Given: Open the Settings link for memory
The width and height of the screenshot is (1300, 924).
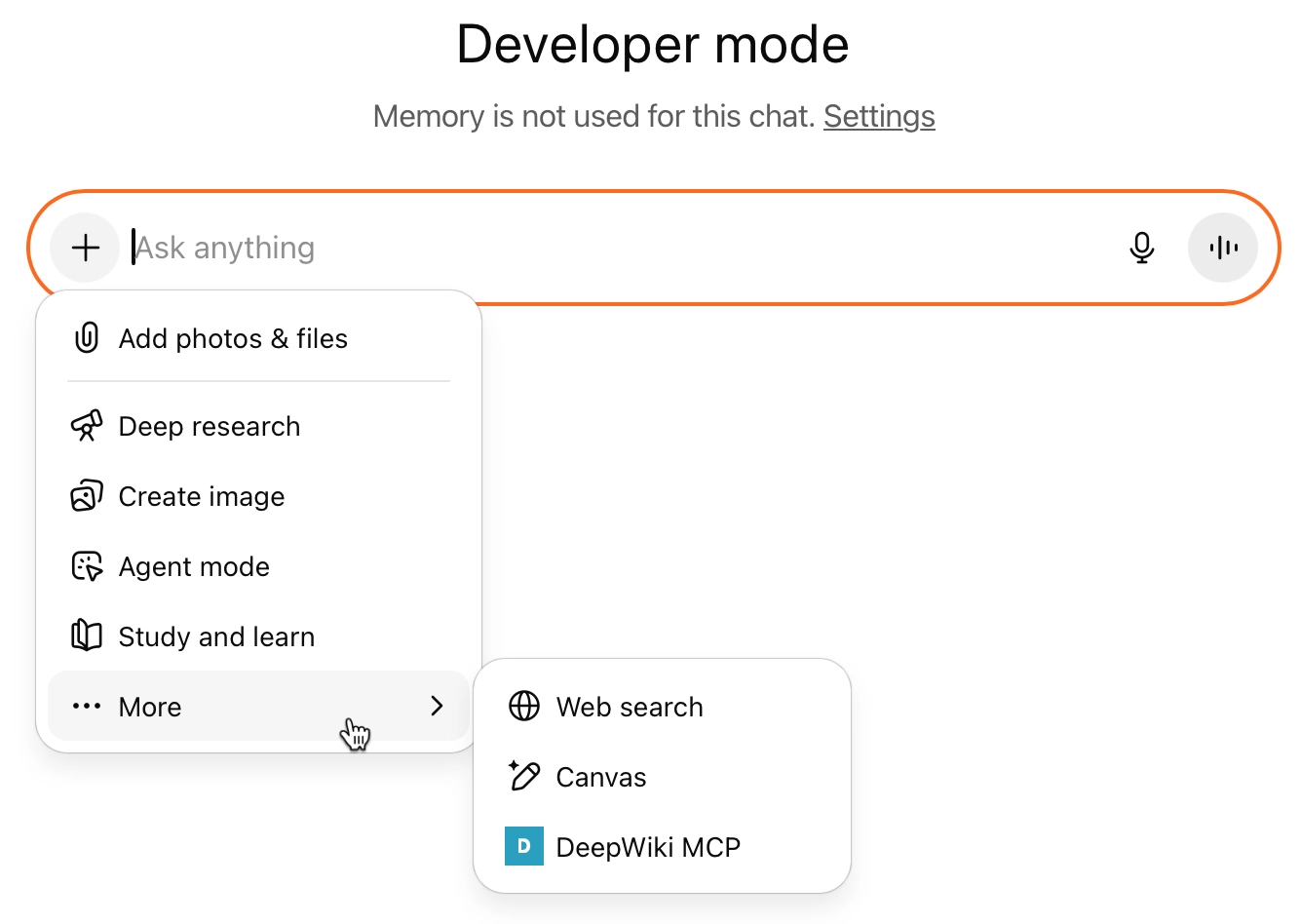Looking at the screenshot, I should coord(879,116).
